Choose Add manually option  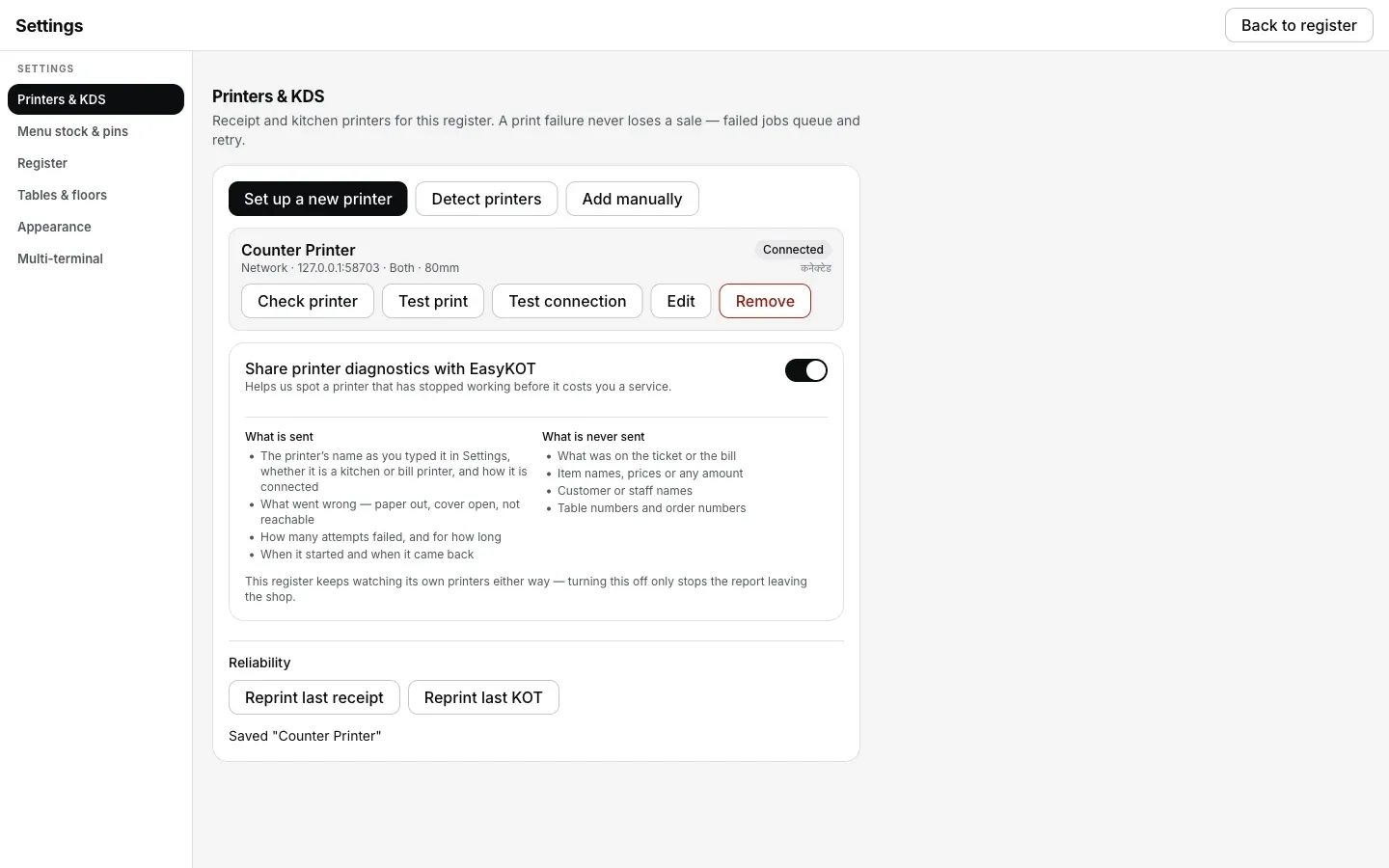632,199
